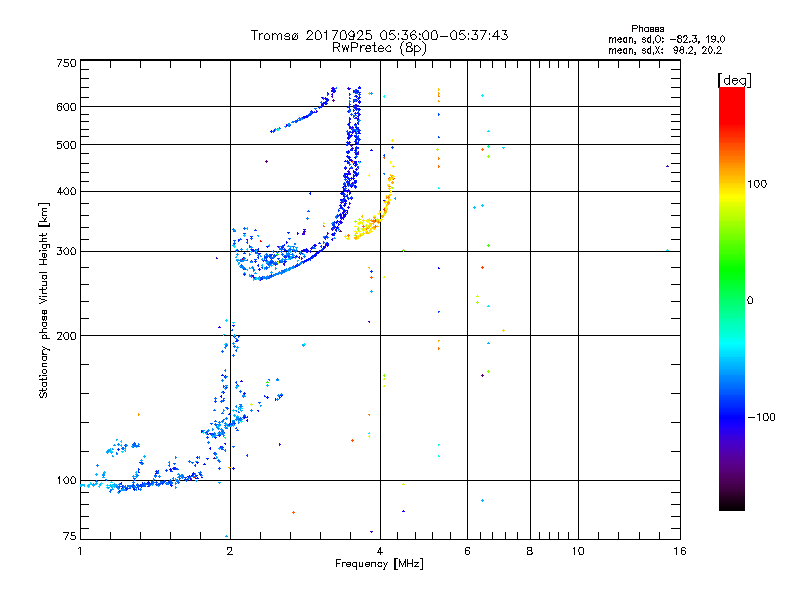Click the x-axis tick label "1"

[x=80, y=551]
